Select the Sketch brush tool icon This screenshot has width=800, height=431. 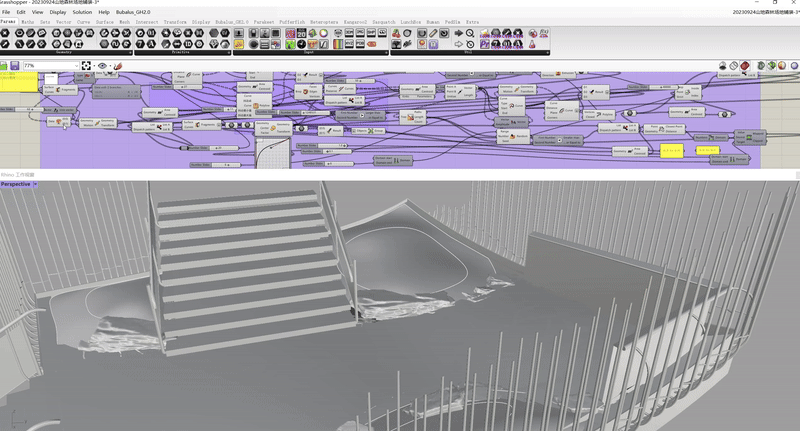[x=118, y=66]
